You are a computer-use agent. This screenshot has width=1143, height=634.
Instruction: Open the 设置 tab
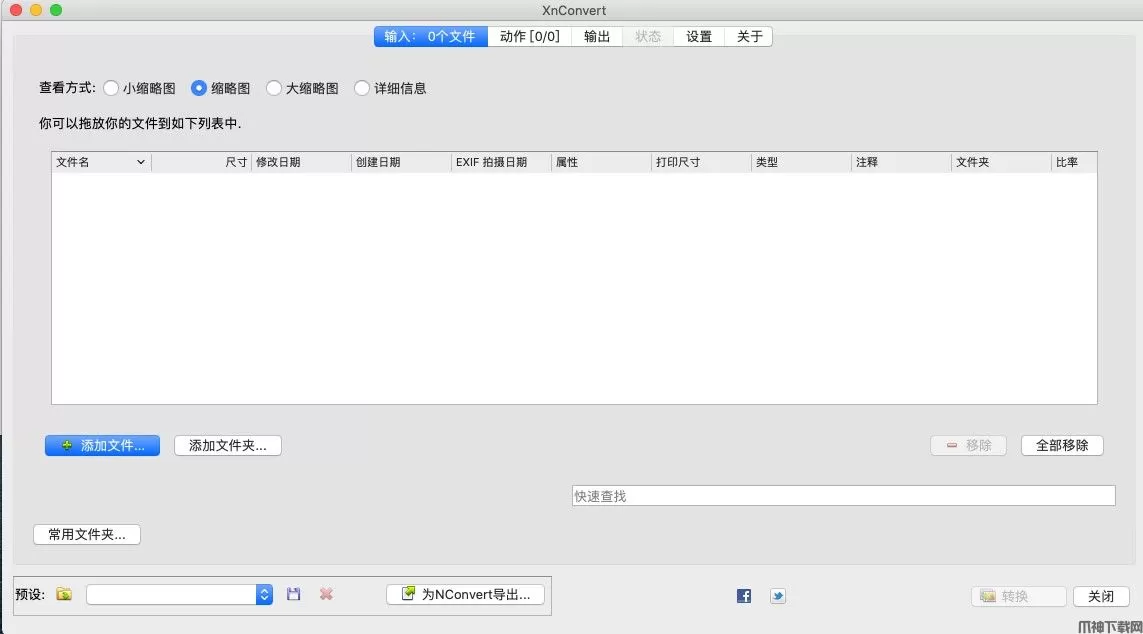(699, 36)
